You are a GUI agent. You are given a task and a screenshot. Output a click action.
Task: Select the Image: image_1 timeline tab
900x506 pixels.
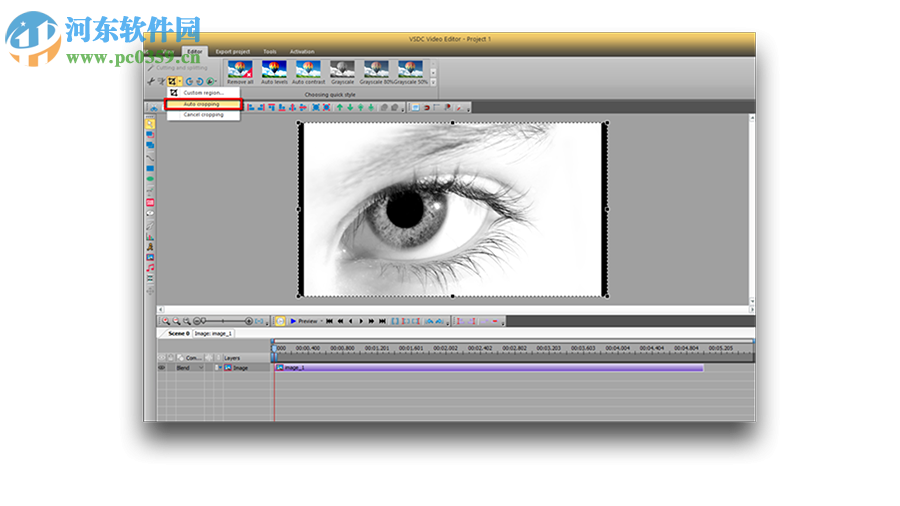[x=213, y=333]
